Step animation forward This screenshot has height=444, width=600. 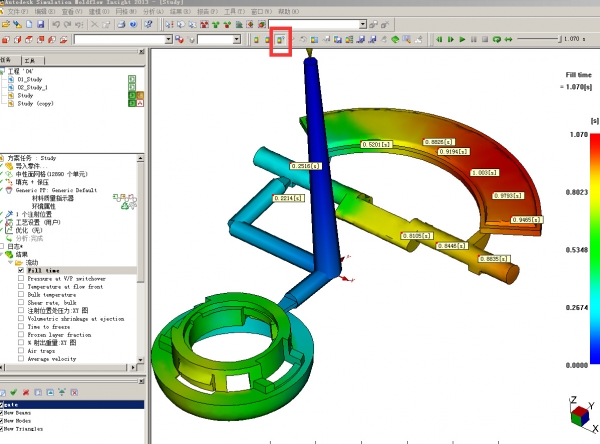tap(451, 39)
